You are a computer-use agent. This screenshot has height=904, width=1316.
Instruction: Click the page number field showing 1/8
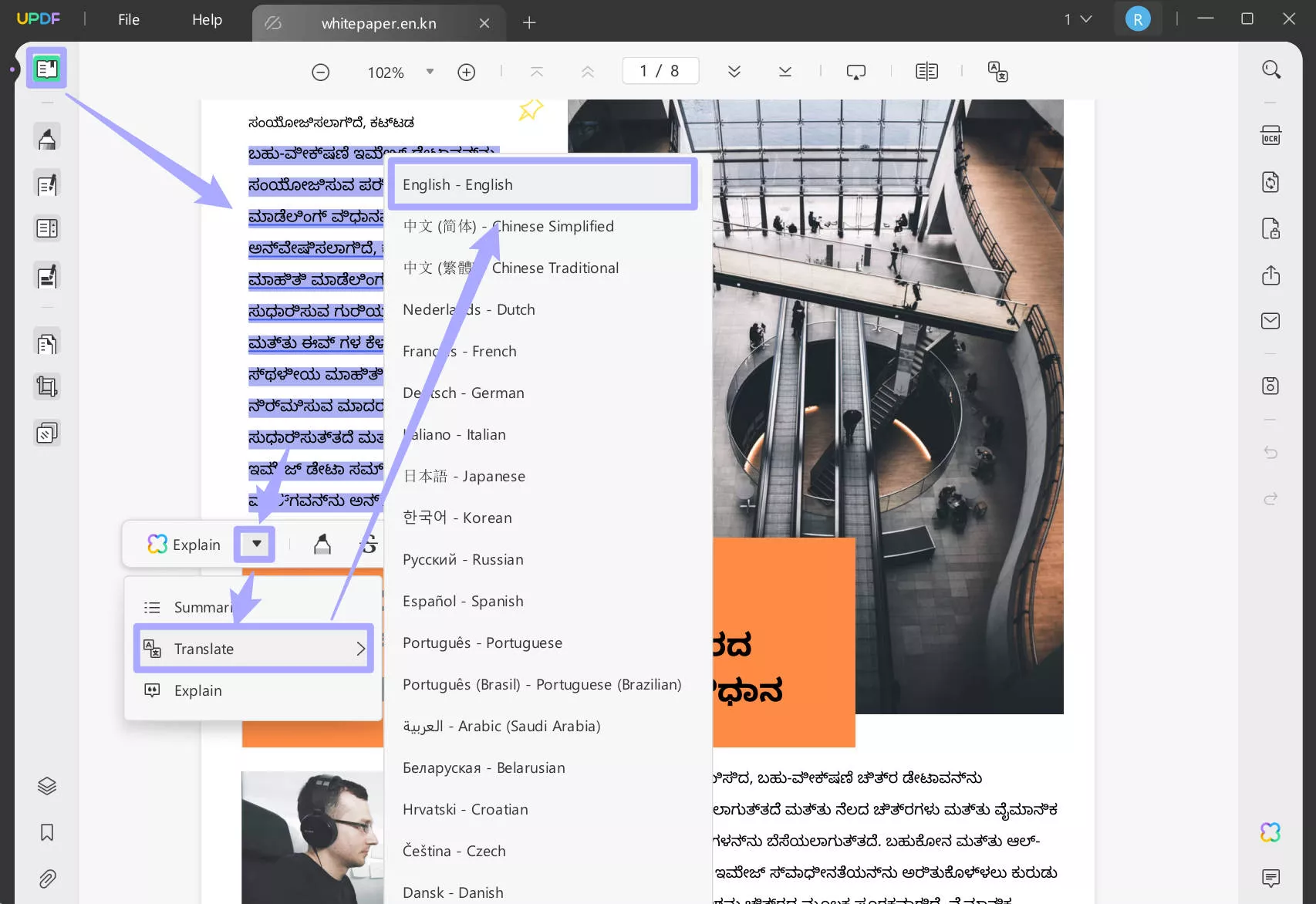[x=660, y=70]
